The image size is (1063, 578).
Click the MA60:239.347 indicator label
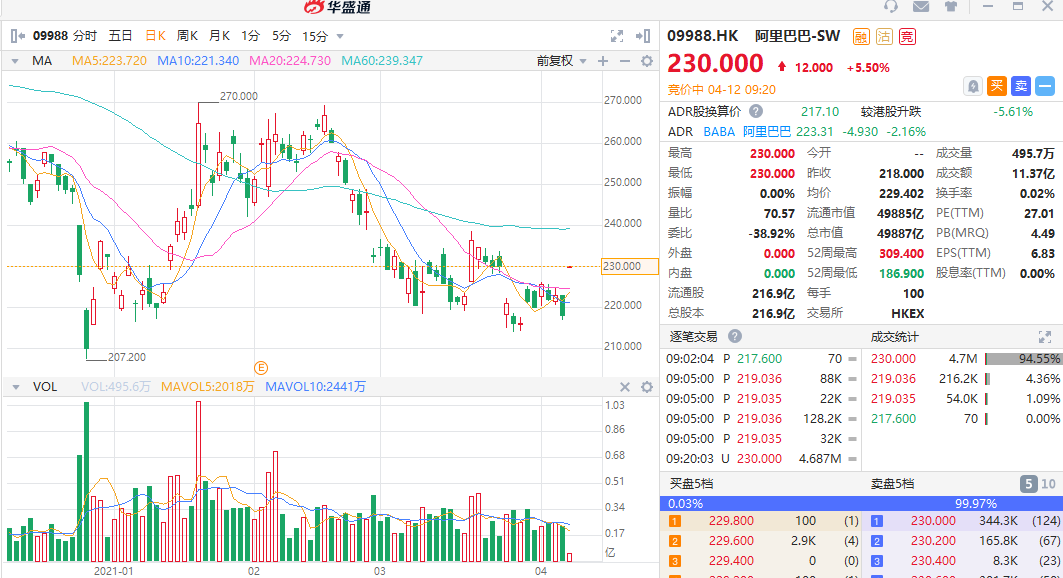tap(382, 61)
